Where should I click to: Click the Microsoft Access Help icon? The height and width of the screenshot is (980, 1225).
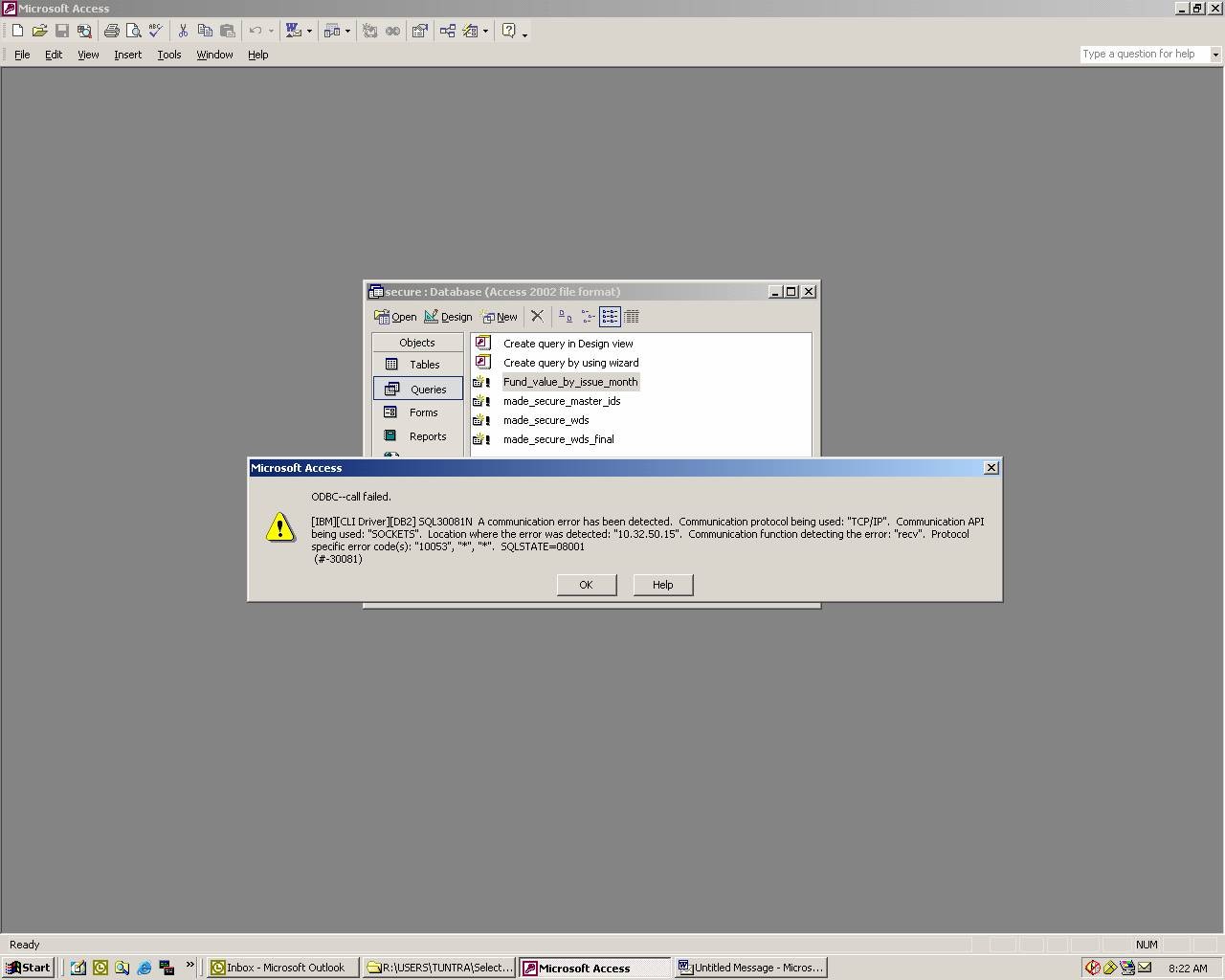click(x=509, y=31)
